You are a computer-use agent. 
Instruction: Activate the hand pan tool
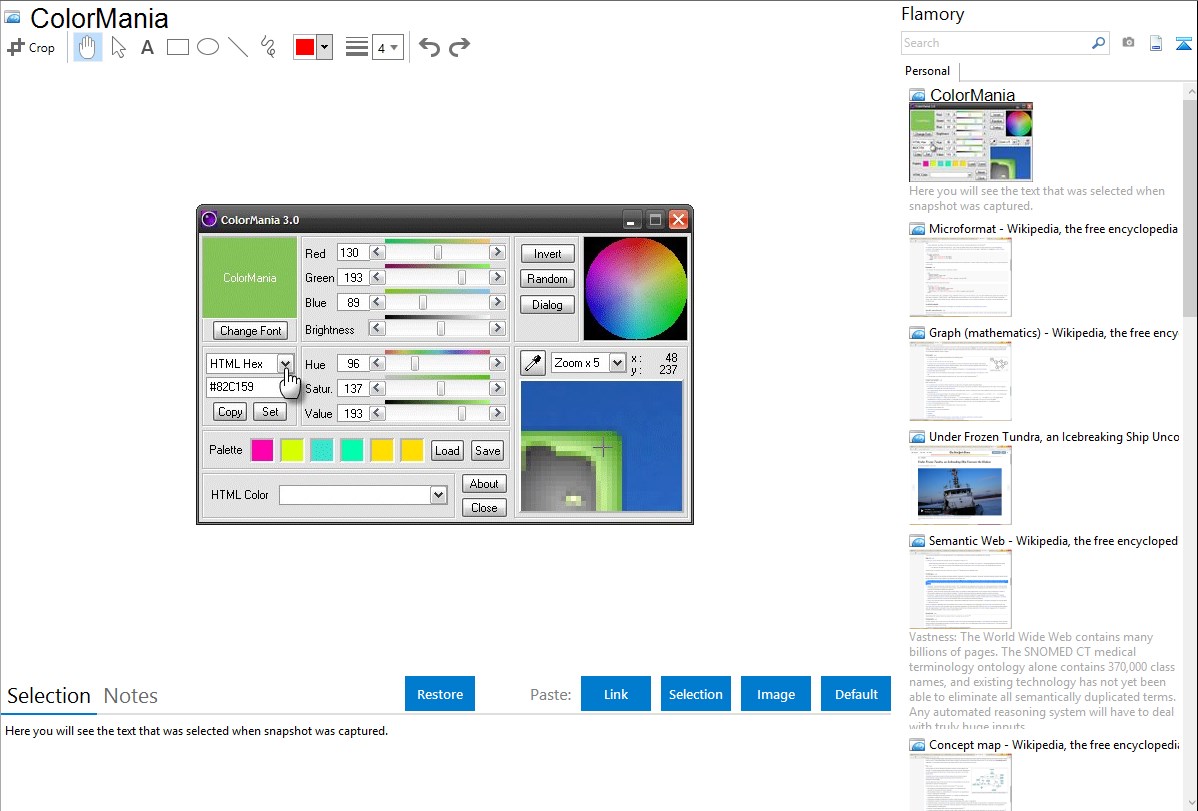pos(87,47)
